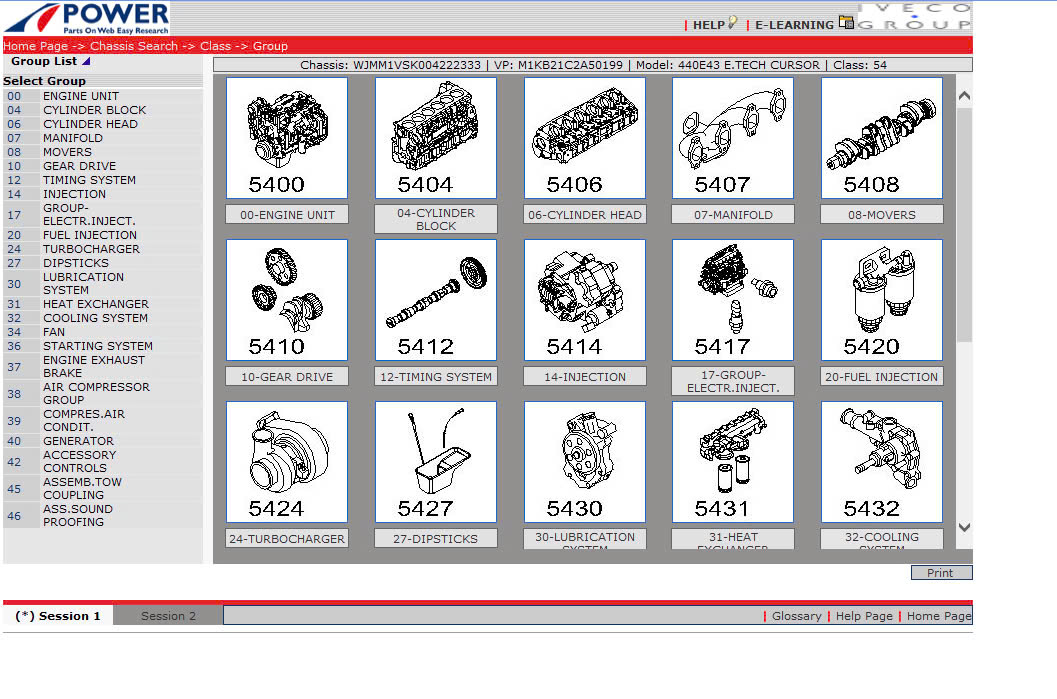This screenshot has width=1057, height=699.
Task: Select the 5424 turbocharger image
Action: pos(287,462)
